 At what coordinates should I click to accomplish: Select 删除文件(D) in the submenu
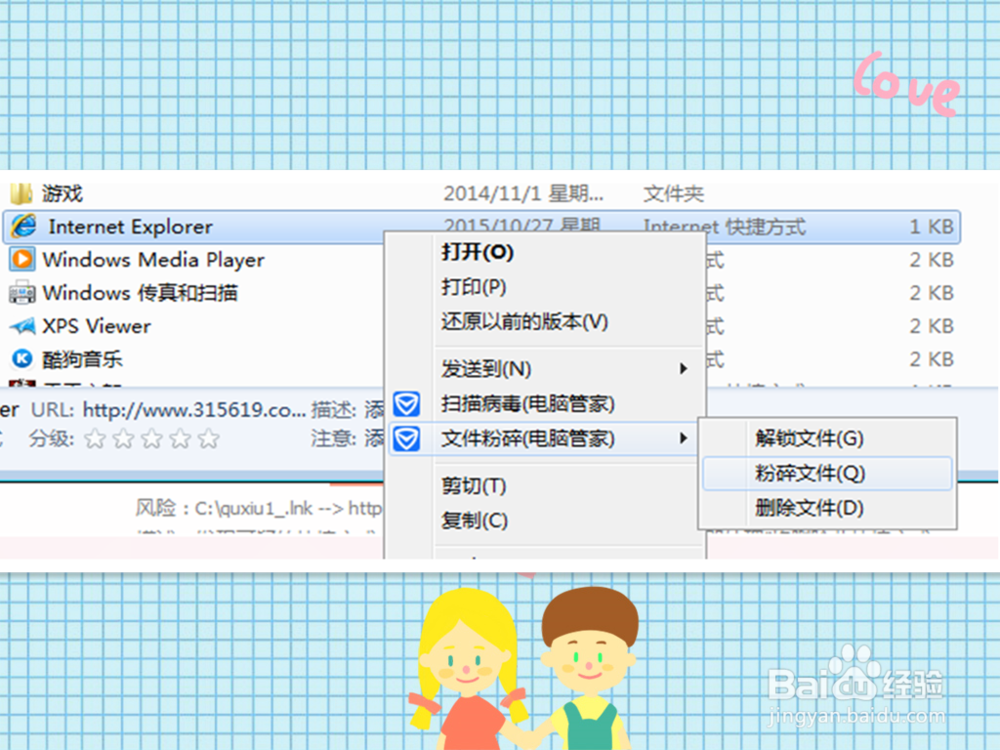point(809,508)
